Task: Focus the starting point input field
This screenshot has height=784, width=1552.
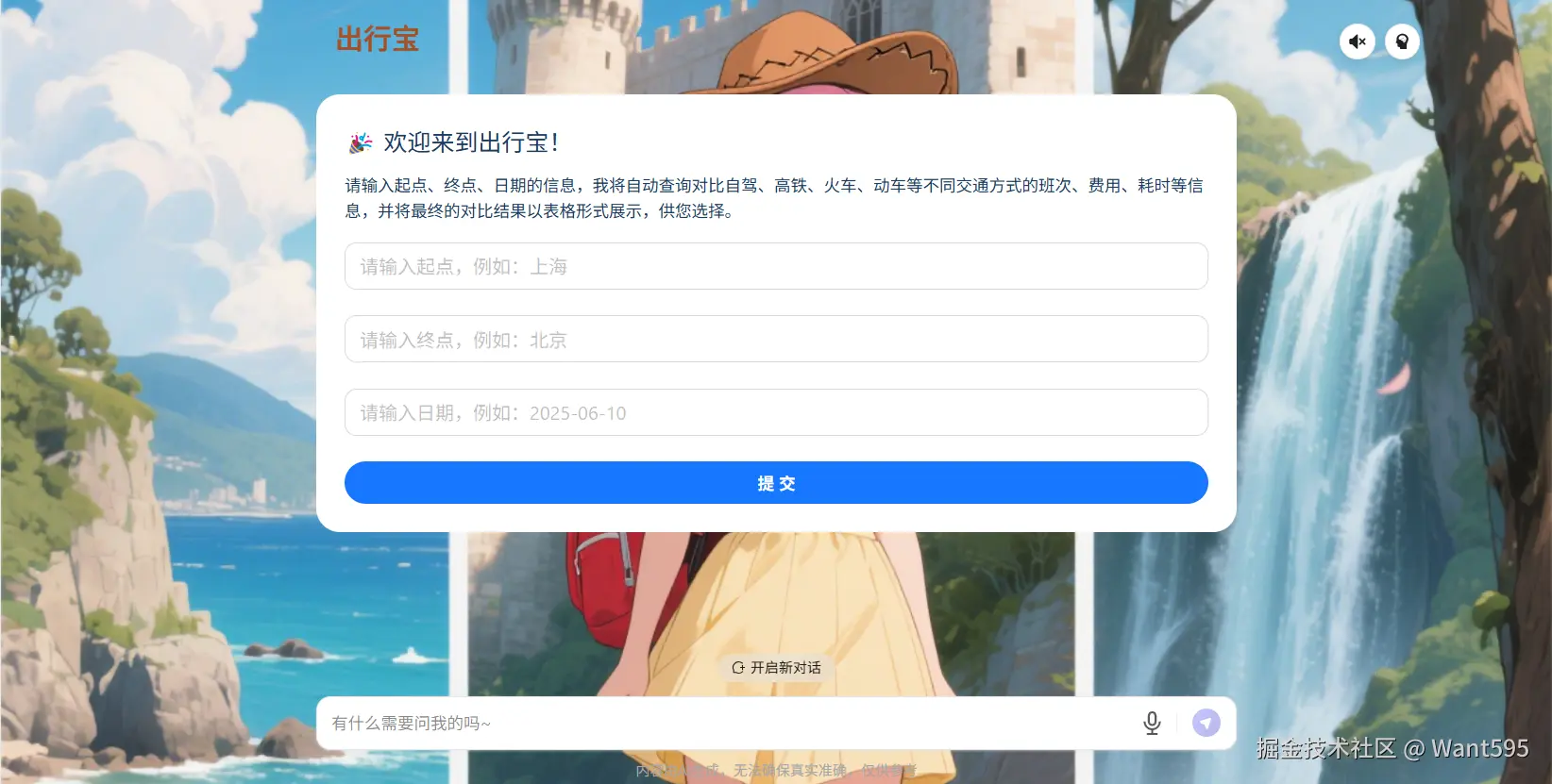Action: 776,266
